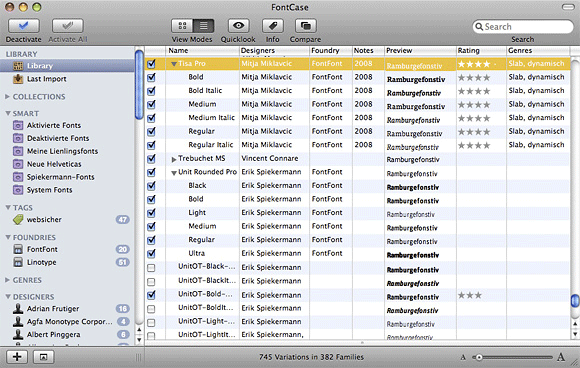Click the sidebar scroll down arrow
580x368 pixels.
click(x=139, y=339)
